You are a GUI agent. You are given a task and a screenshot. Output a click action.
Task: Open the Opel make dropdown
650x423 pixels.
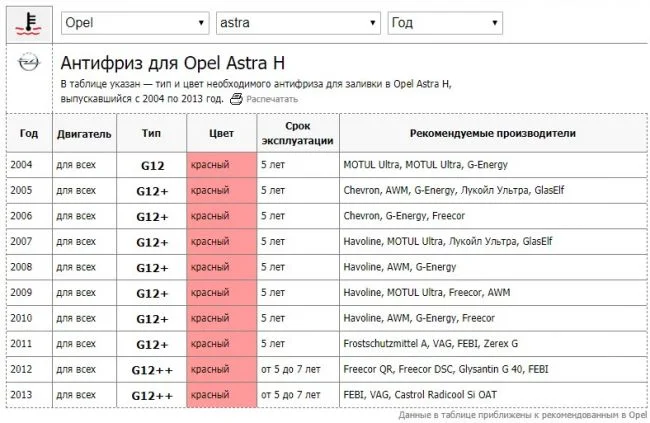click(x=133, y=22)
